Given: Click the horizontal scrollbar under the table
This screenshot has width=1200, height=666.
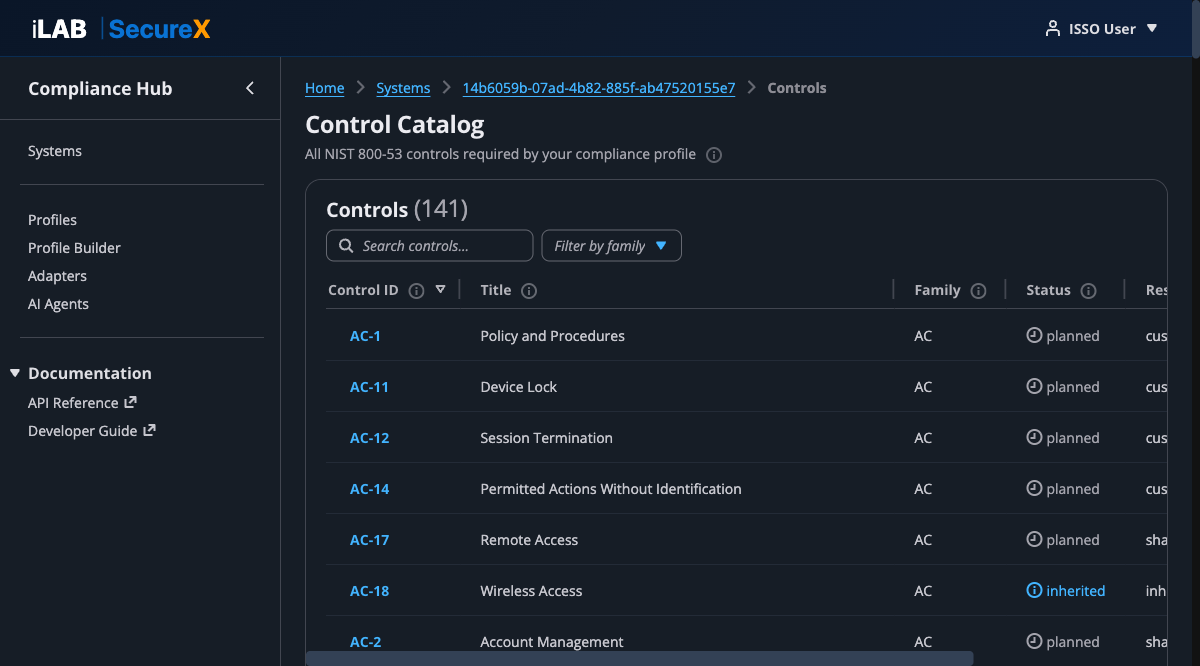Looking at the screenshot, I should click(639, 658).
